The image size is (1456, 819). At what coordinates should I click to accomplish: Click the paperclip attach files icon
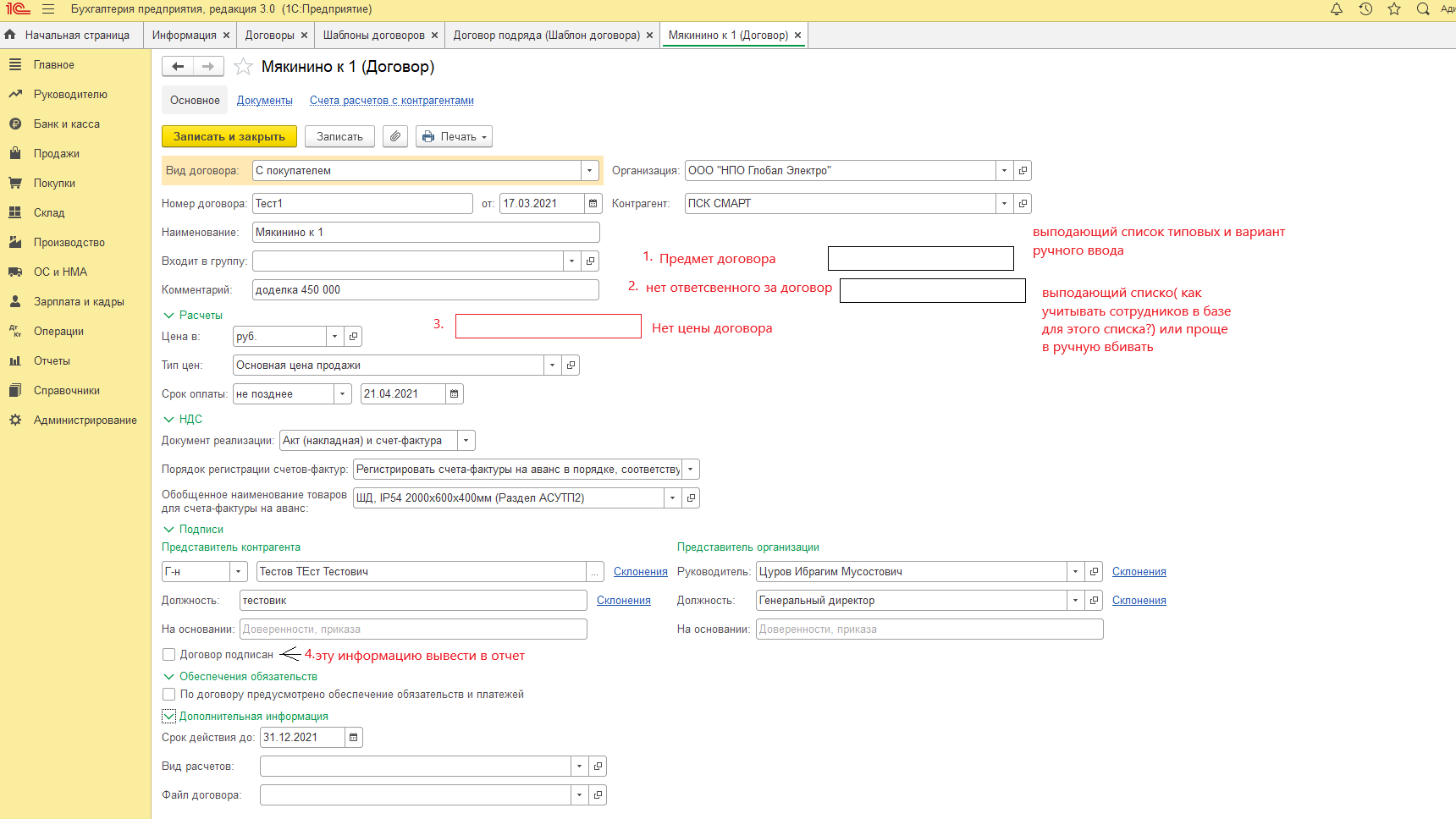pyautogui.click(x=395, y=136)
